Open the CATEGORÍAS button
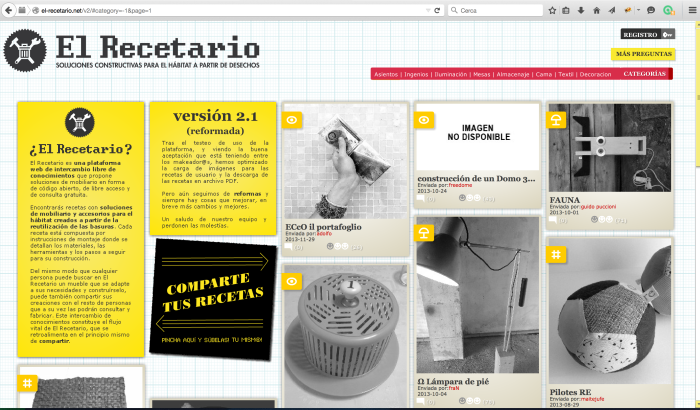Viewport: 700px width, 410px height. click(645, 74)
